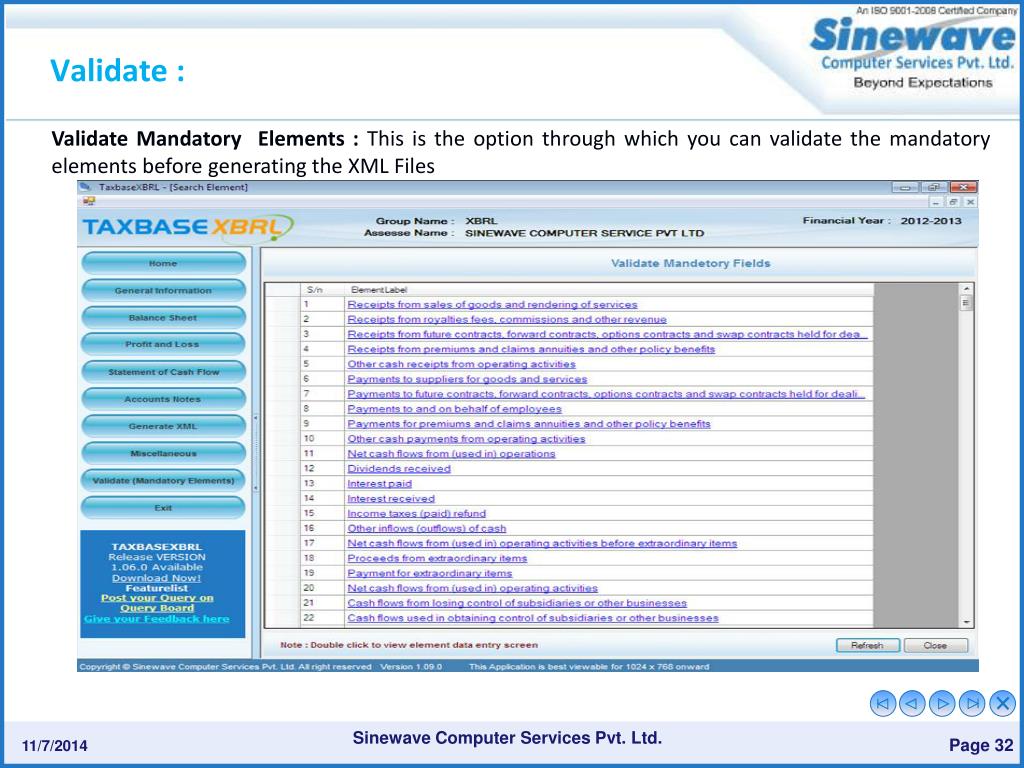Image resolution: width=1024 pixels, height=768 pixels.
Task: Open General Information section
Action: click(163, 291)
